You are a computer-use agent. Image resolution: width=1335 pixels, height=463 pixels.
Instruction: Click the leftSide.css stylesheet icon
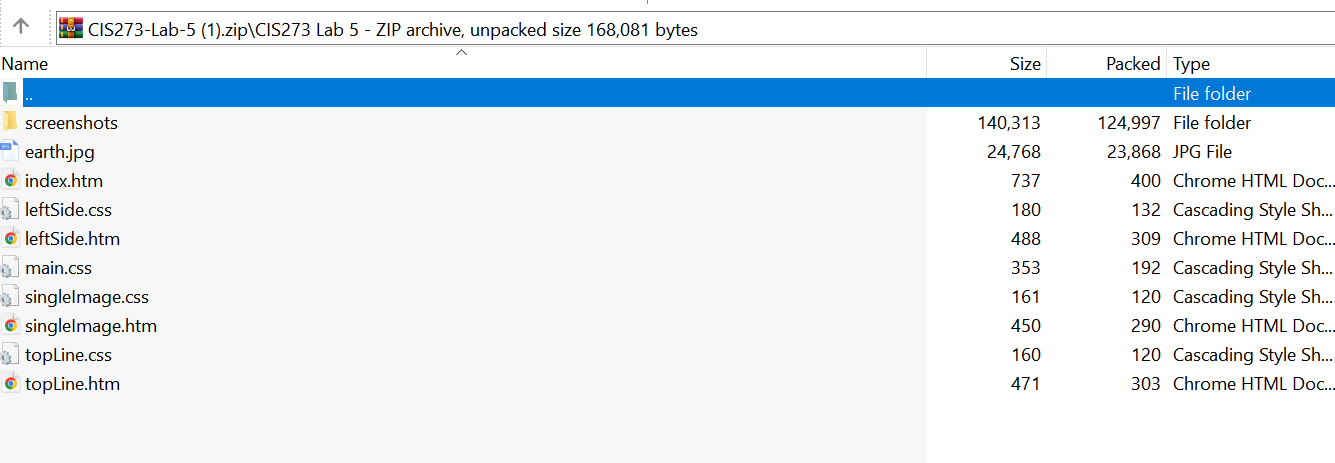point(10,210)
